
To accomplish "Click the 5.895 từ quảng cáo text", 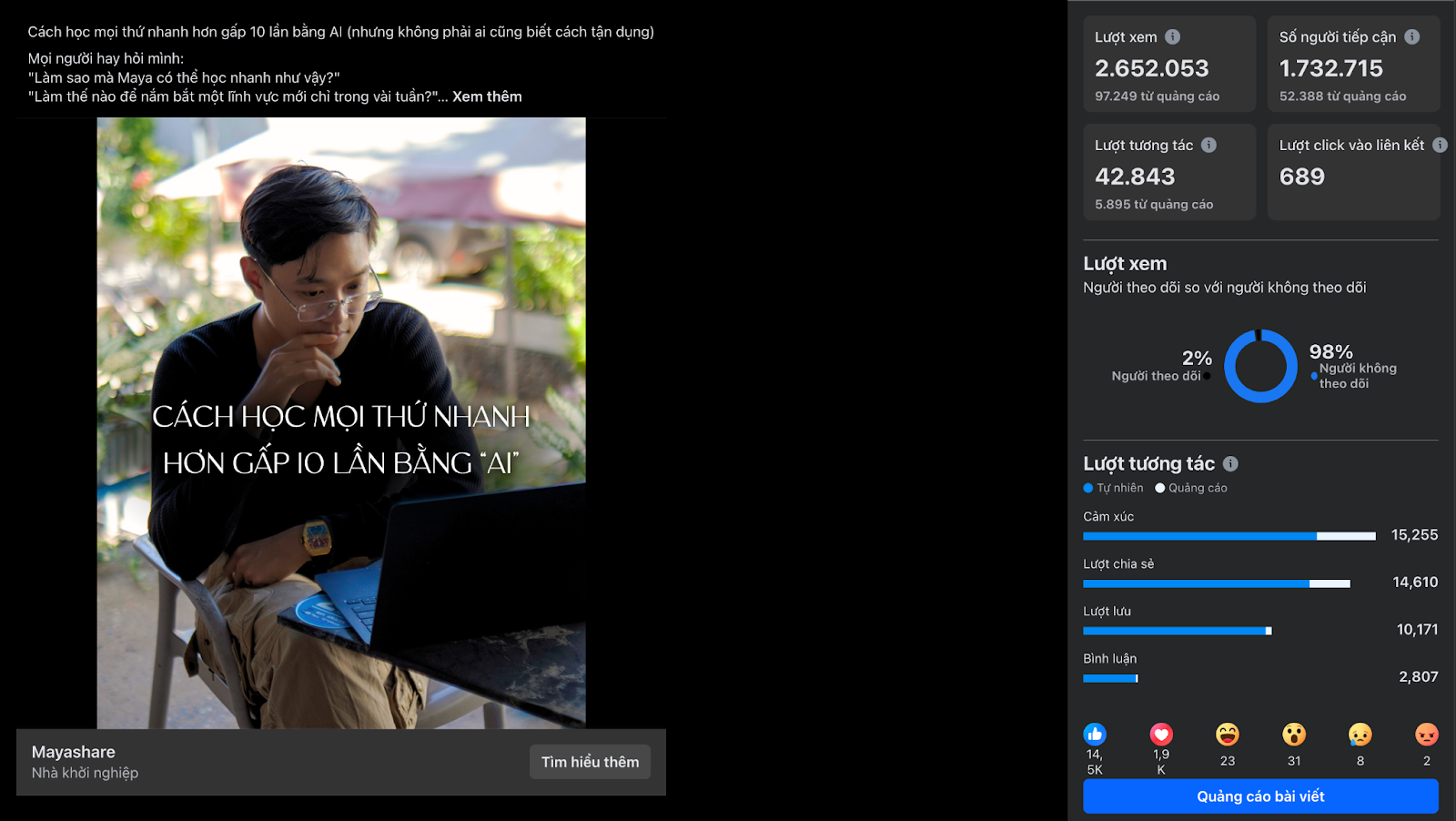I will pos(1154,204).
